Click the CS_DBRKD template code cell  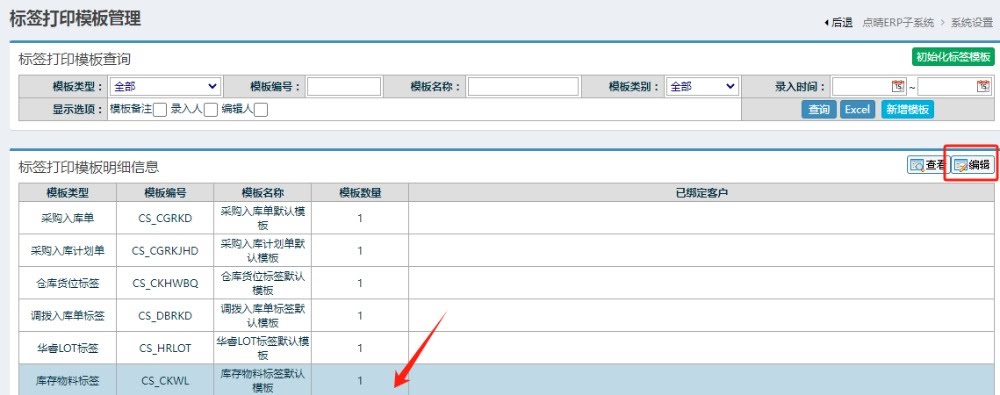(x=165, y=316)
